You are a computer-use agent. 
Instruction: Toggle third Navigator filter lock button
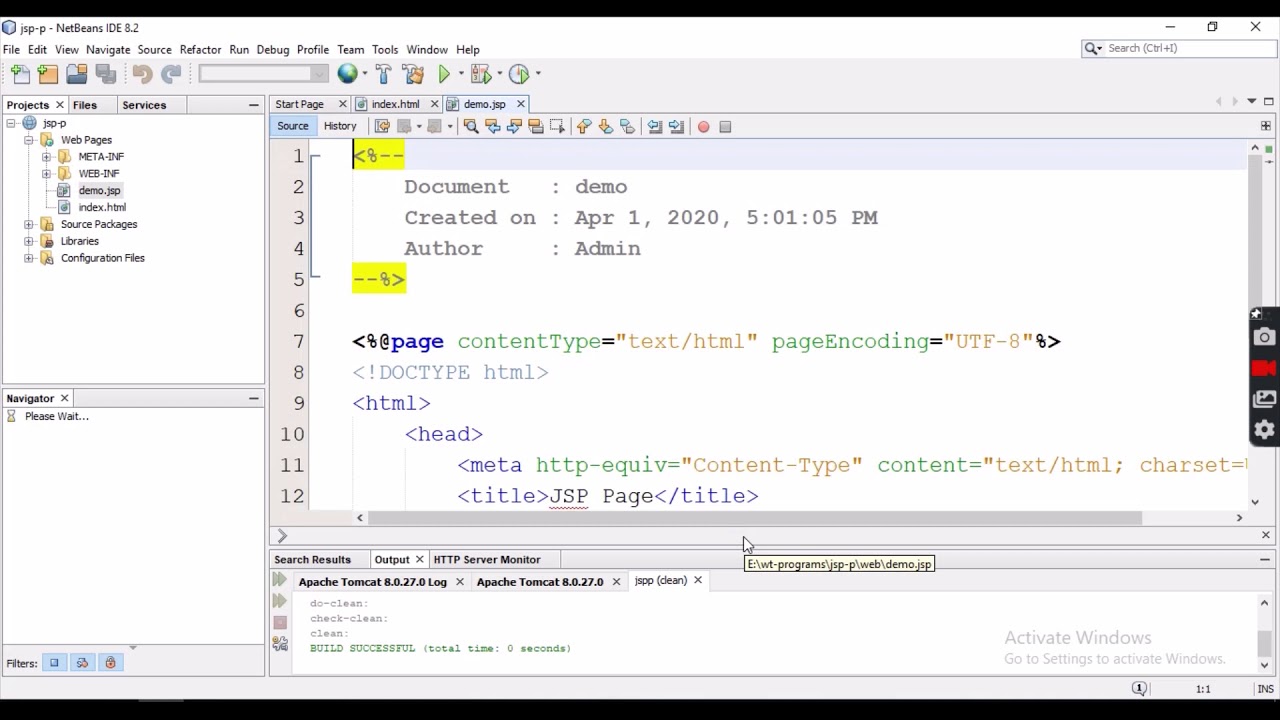click(x=110, y=663)
